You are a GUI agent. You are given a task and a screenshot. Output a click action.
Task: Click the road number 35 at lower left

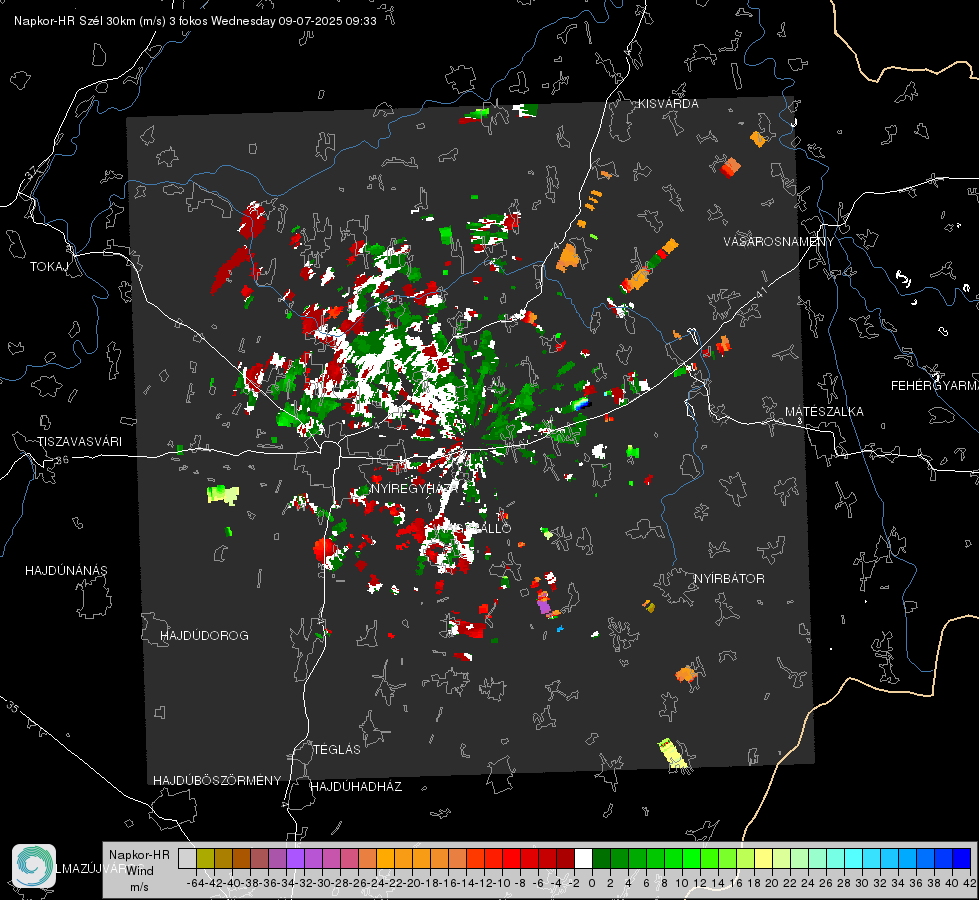[12, 706]
